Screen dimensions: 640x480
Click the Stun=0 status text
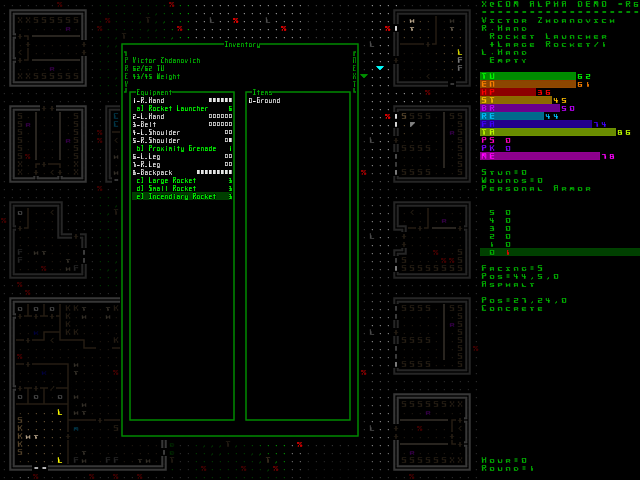click(504, 172)
